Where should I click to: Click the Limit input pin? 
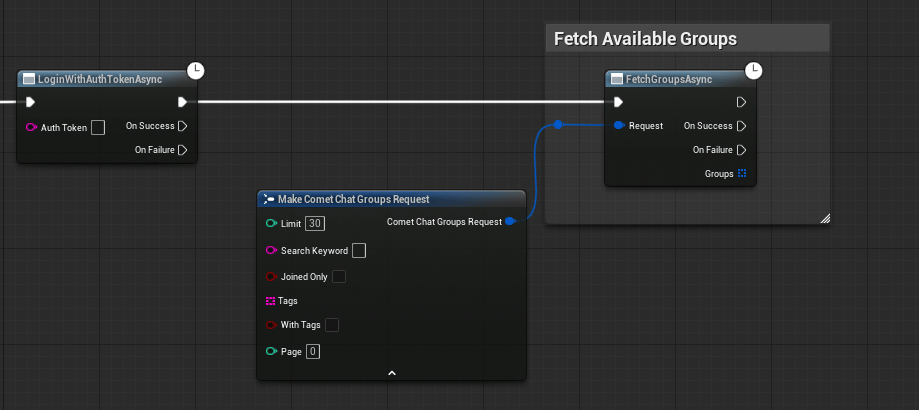point(271,223)
